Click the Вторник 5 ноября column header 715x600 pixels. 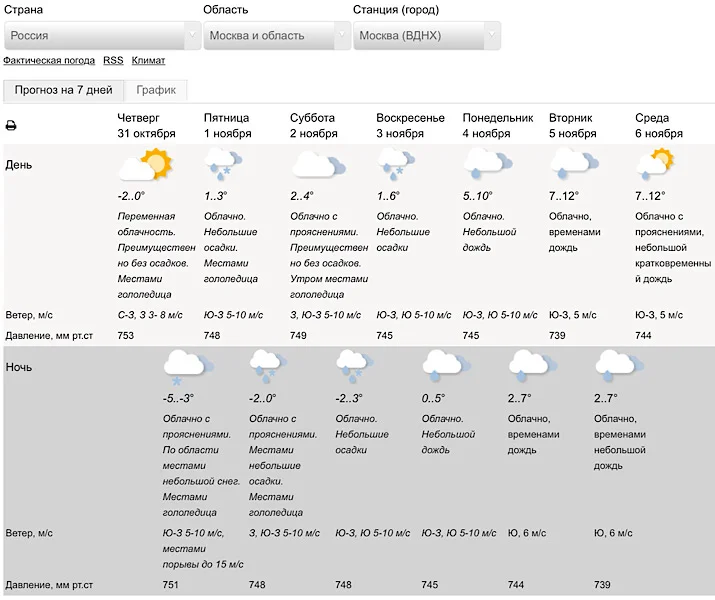(573, 125)
